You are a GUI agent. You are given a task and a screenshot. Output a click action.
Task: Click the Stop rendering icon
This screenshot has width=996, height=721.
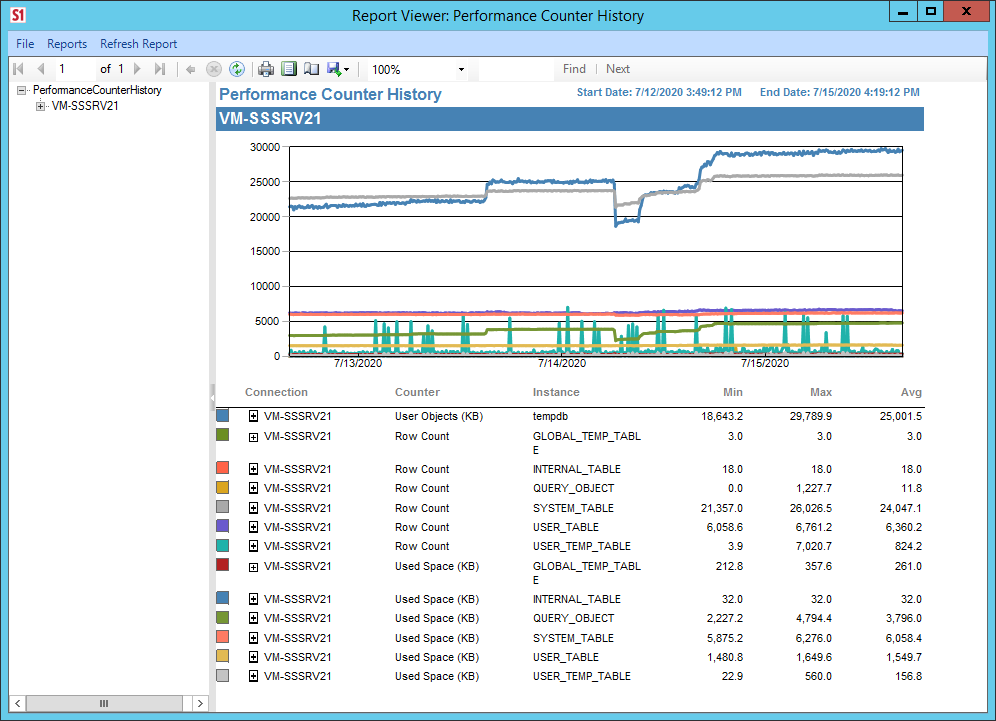[213, 70]
